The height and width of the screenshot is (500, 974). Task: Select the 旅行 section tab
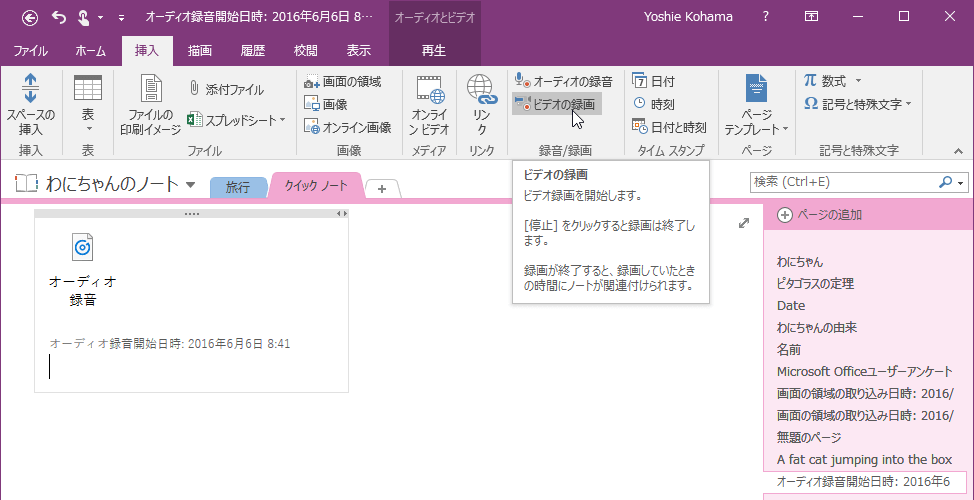238,188
